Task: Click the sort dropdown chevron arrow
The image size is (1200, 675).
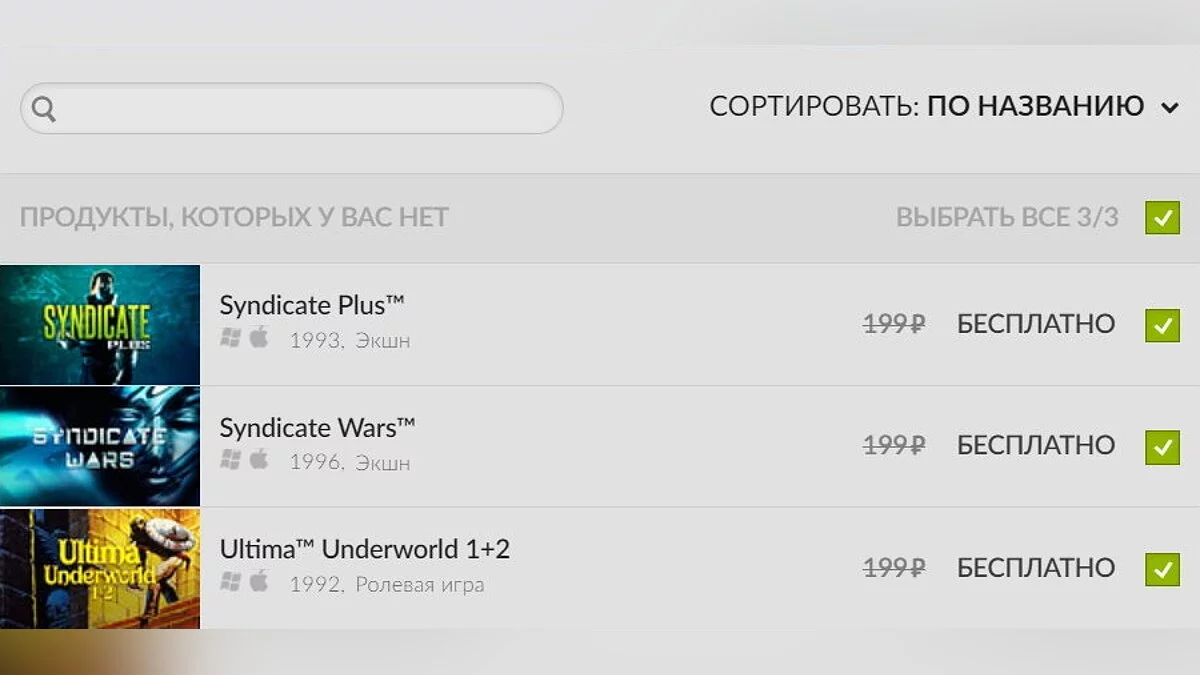Action: (1170, 108)
